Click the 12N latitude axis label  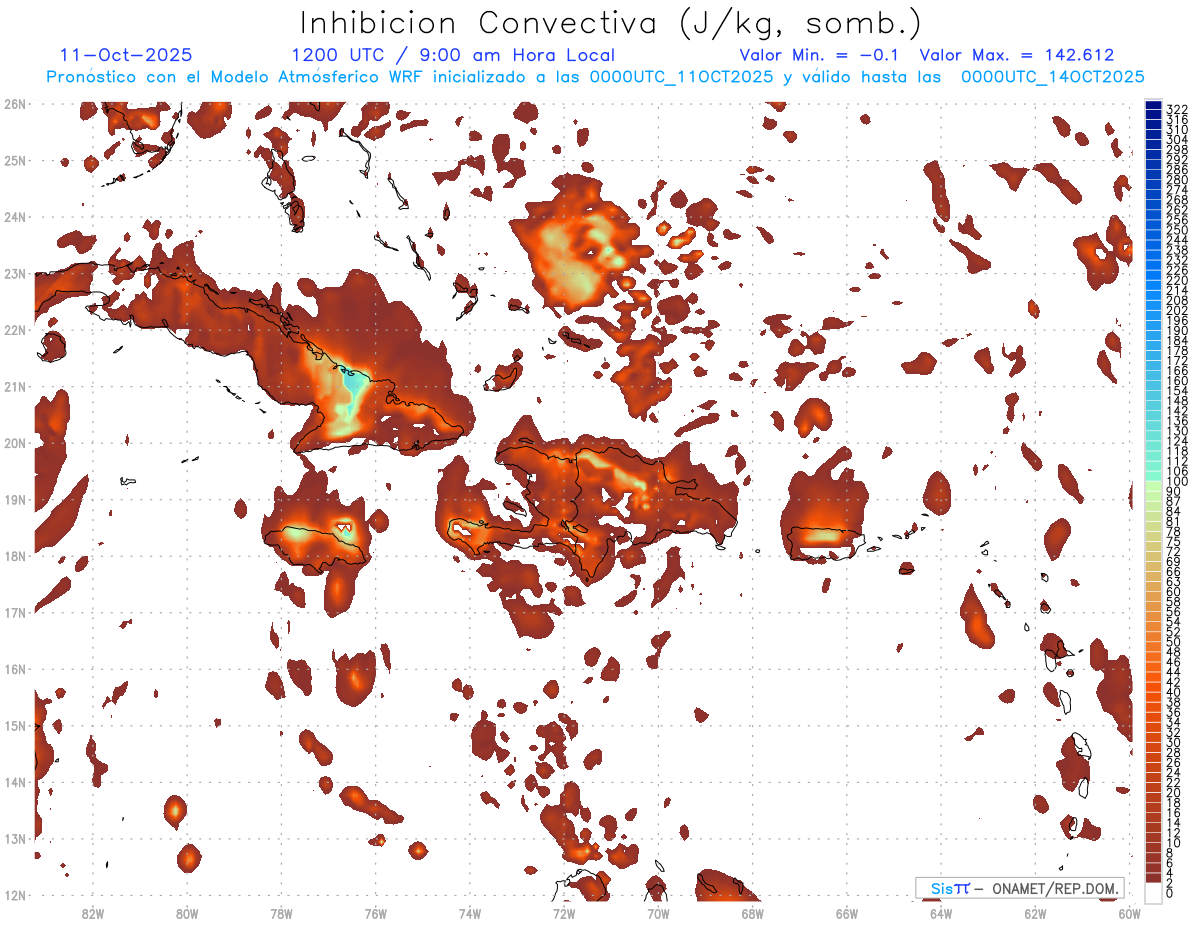pos(15,895)
